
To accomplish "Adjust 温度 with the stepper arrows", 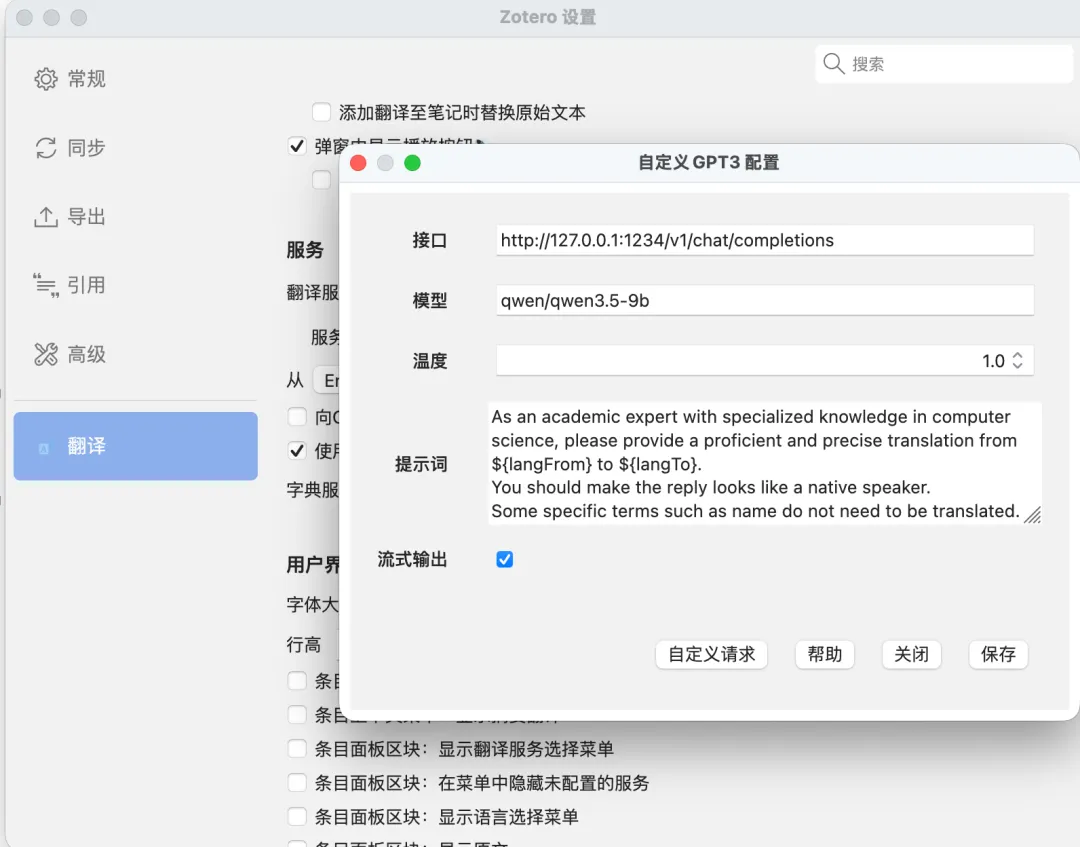I will (x=1018, y=360).
